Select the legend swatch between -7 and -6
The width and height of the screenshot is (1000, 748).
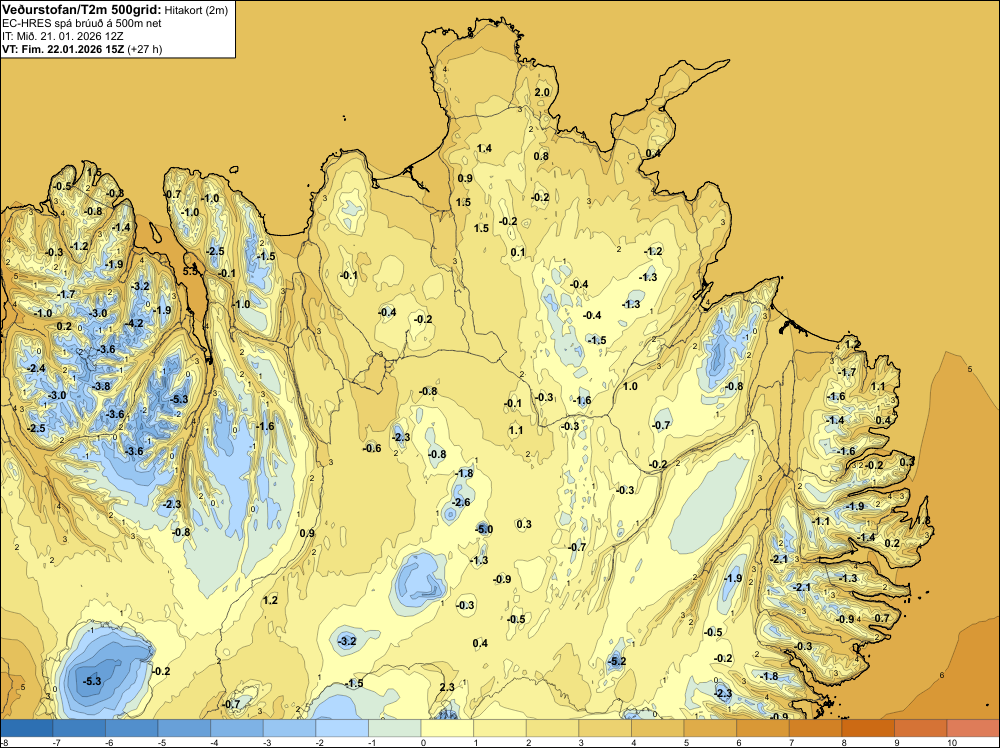pos(79,728)
